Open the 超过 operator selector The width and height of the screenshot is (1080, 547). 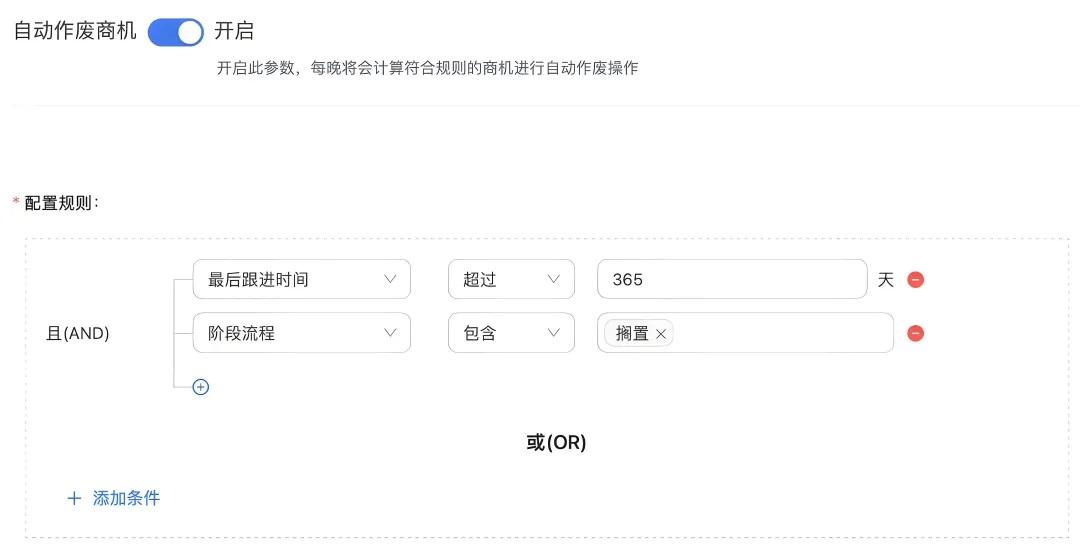(x=511, y=279)
